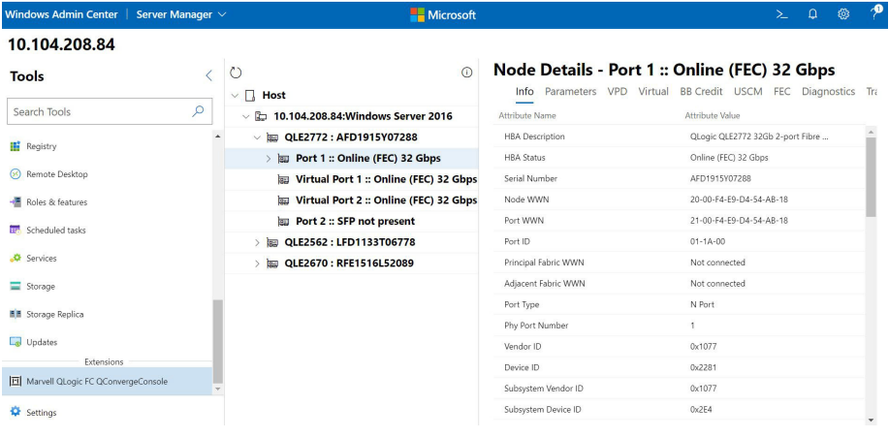Switch to the USCM tab

pos(748,91)
